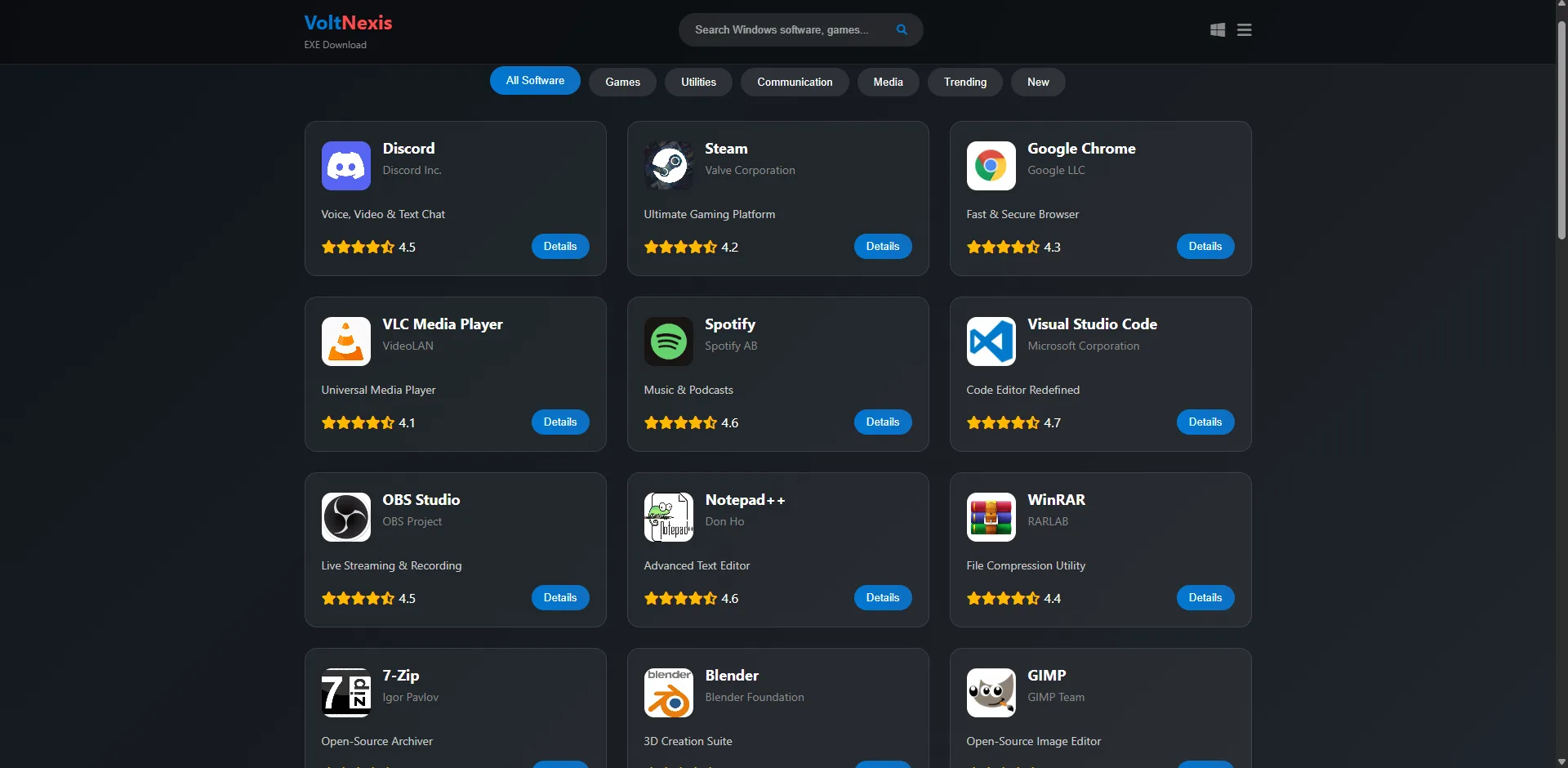Viewport: 1568px width, 768px height.
Task: Click the Discord app icon
Action: click(x=345, y=165)
